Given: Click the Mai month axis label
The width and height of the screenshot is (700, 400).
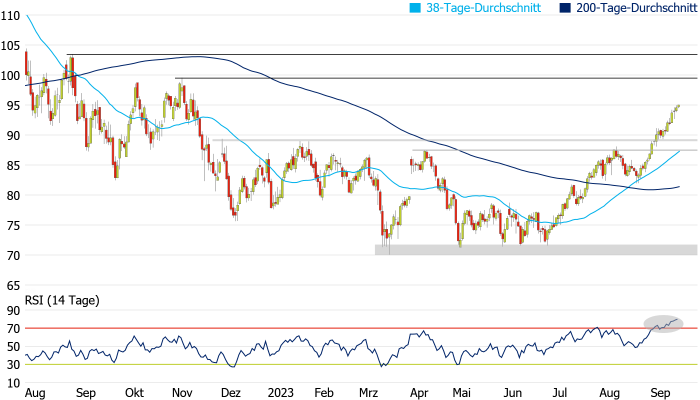Looking at the screenshot, I should click(462, 393).
